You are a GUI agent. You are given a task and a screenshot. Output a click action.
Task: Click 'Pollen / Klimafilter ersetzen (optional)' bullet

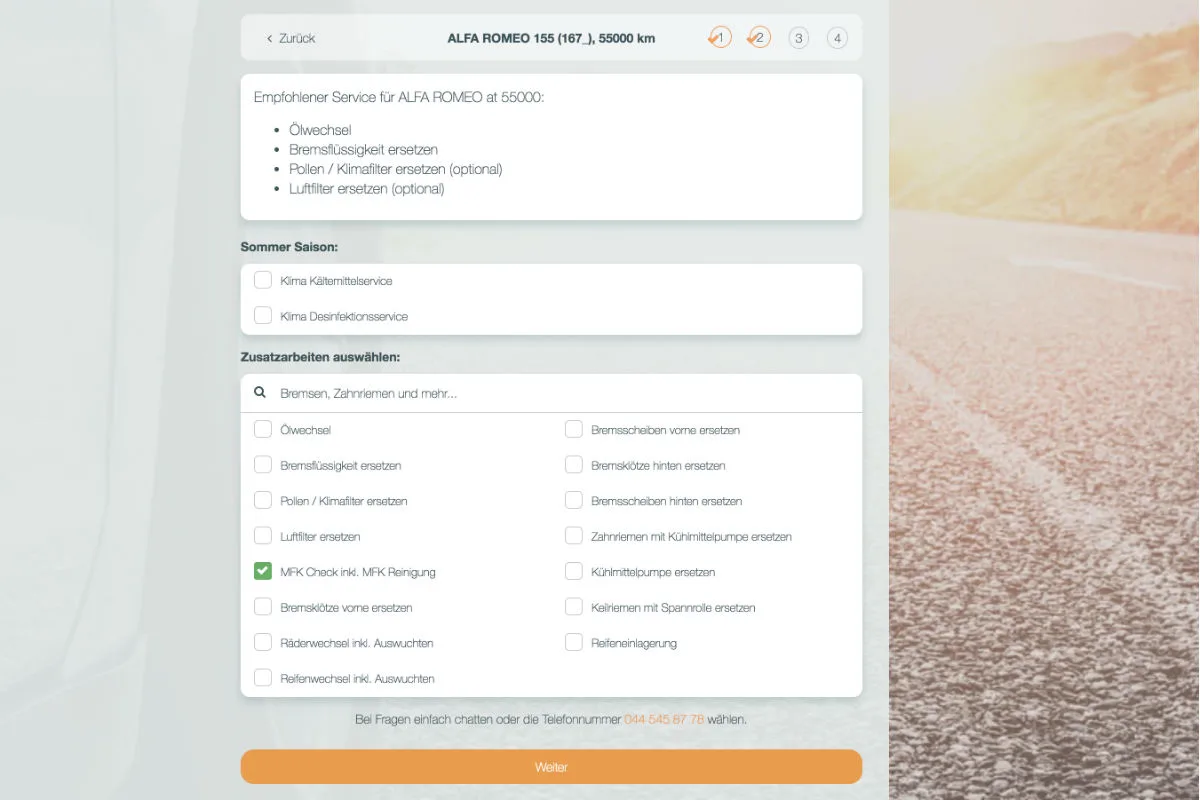tap(396, 169)
